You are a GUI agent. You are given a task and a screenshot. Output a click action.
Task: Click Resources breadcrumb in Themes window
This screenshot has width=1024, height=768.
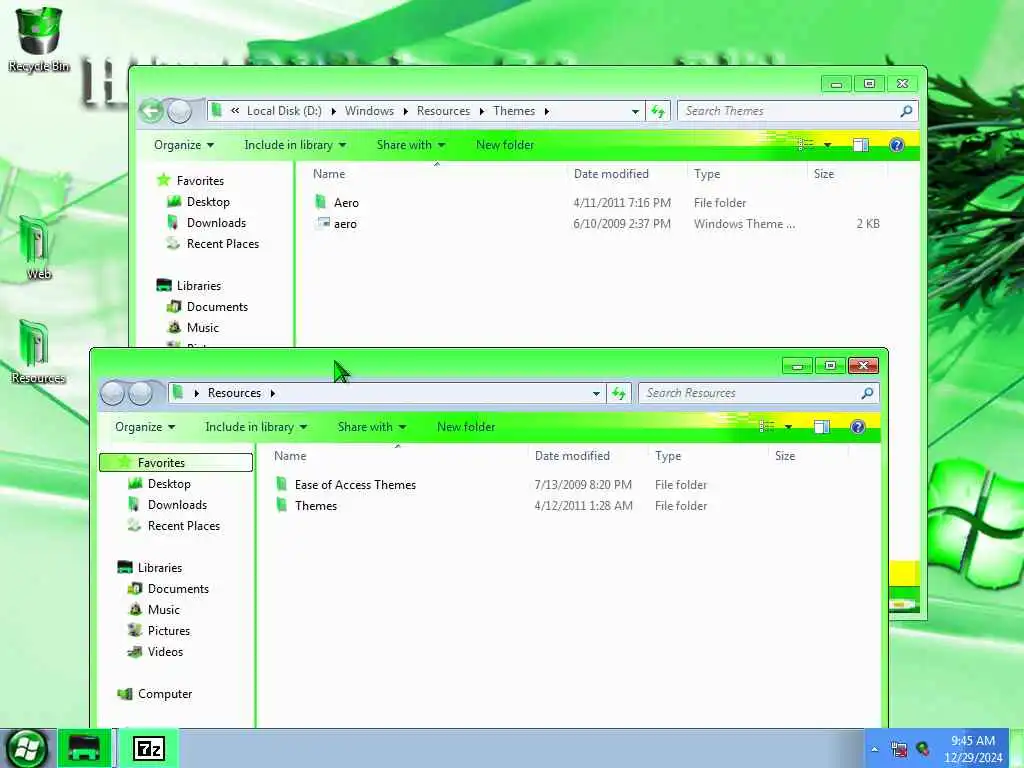443,111
